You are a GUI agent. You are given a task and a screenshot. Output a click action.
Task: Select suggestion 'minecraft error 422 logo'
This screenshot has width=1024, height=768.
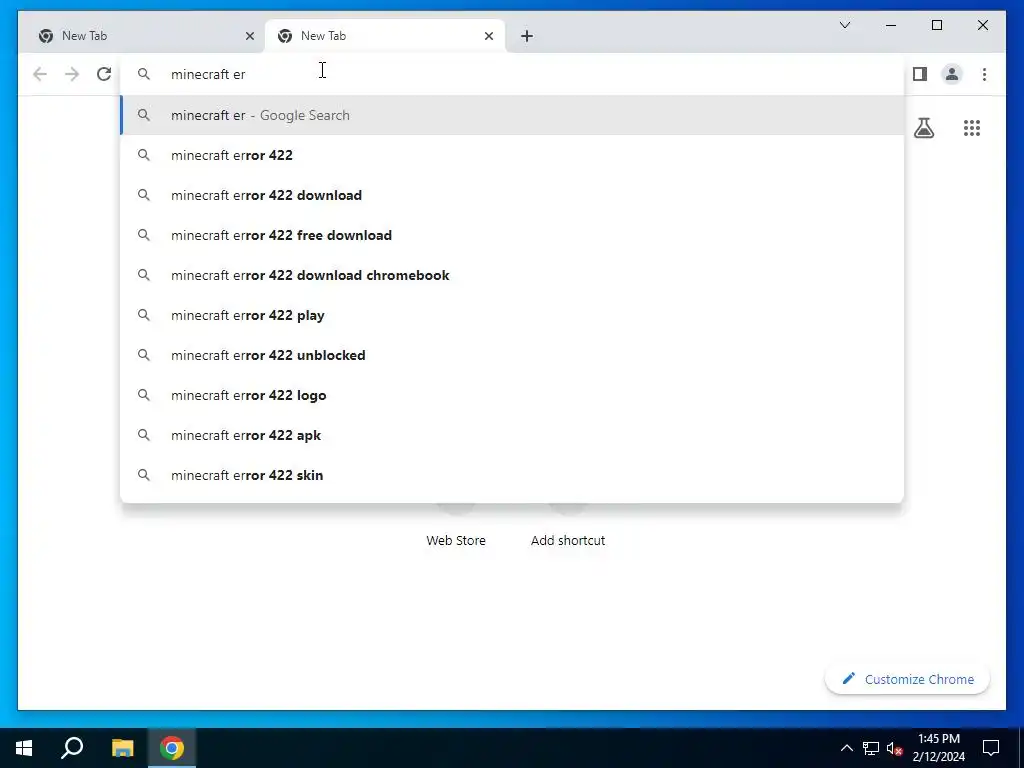tap(512, 395)
